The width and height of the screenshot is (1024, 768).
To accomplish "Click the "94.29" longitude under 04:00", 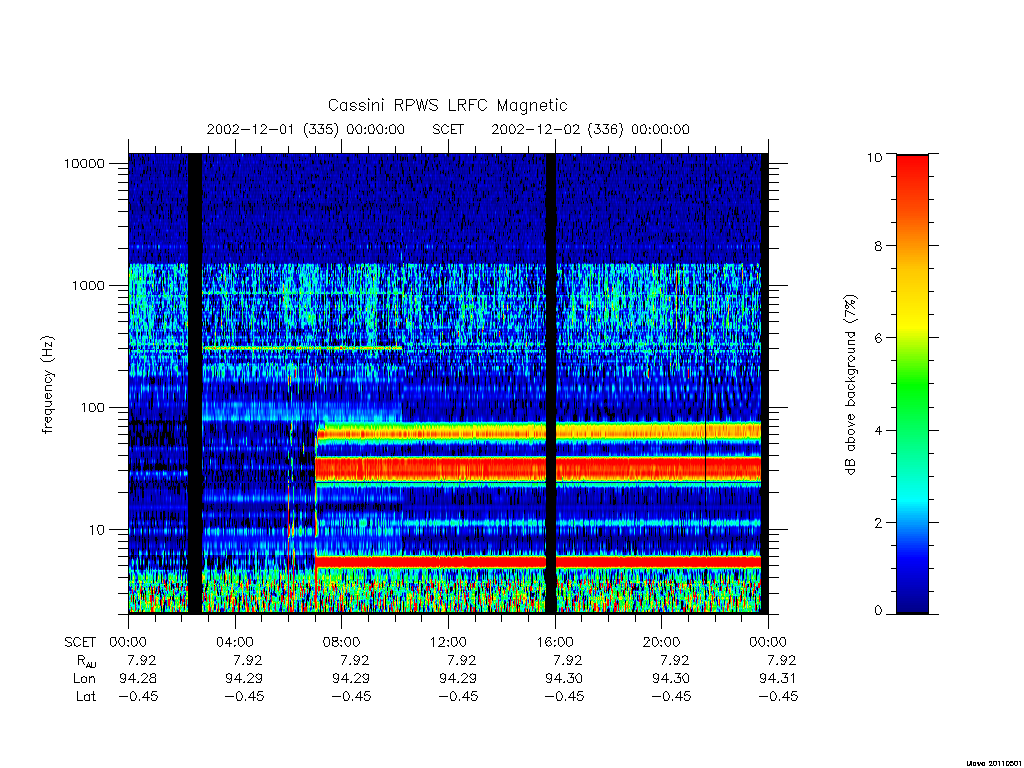I will coord(244,678).
